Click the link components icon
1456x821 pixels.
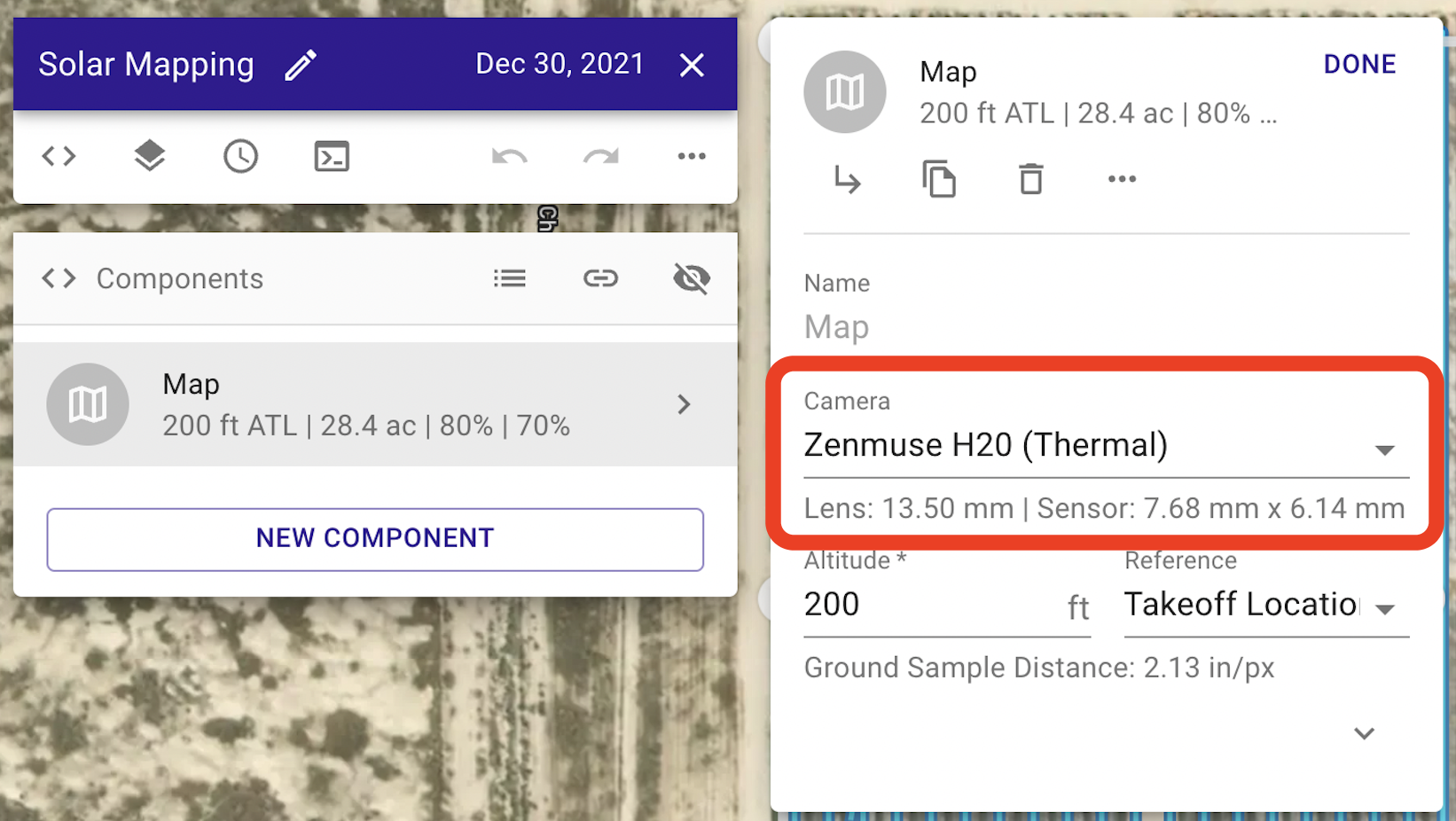click(600, 278)
